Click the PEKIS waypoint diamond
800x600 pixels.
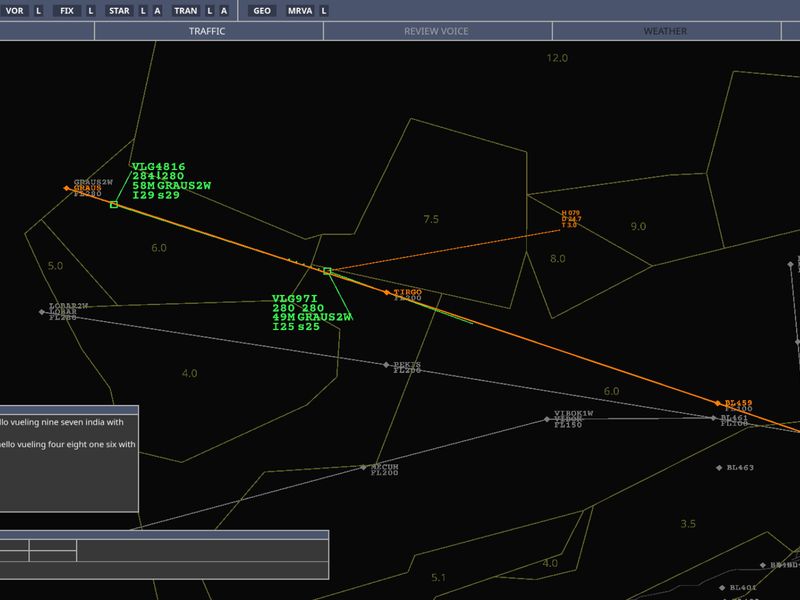tap(386, 365)
